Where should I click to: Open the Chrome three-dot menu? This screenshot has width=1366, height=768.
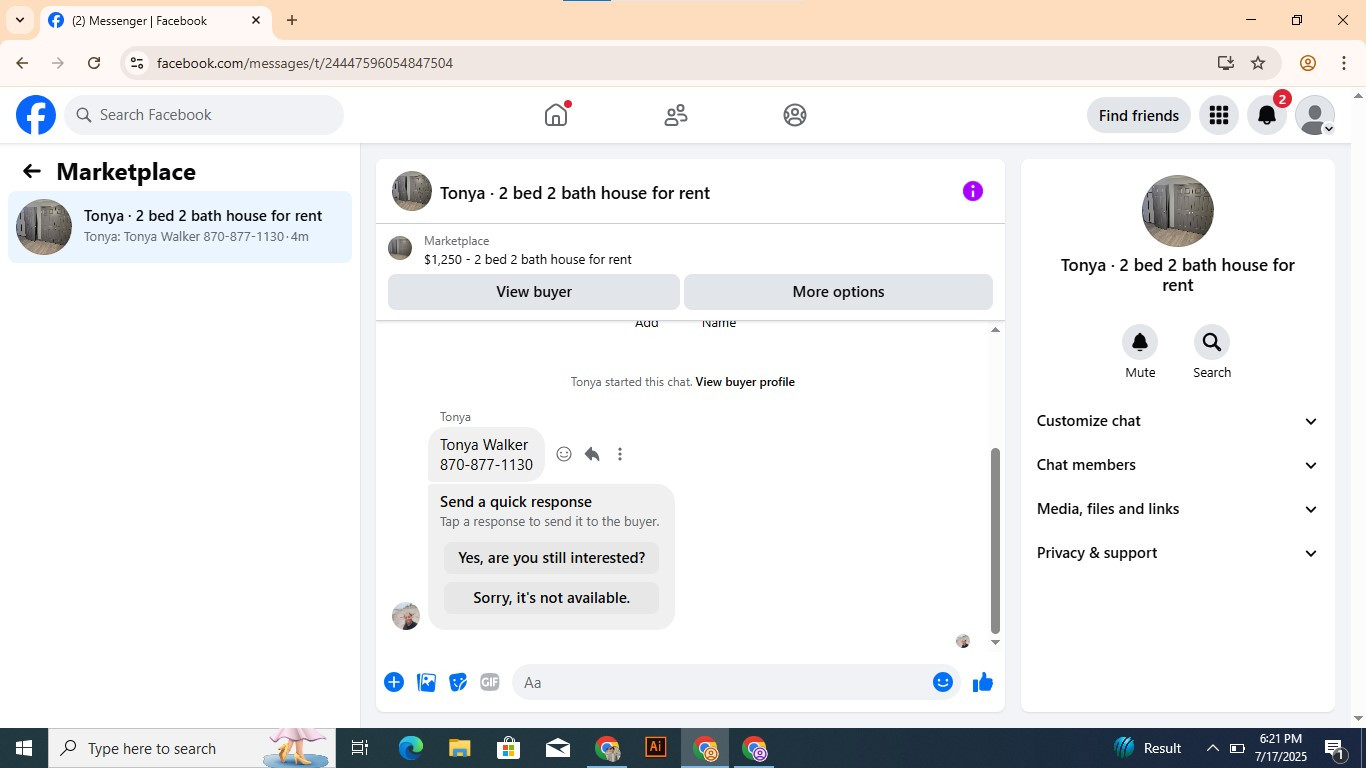coord(1344,63)
